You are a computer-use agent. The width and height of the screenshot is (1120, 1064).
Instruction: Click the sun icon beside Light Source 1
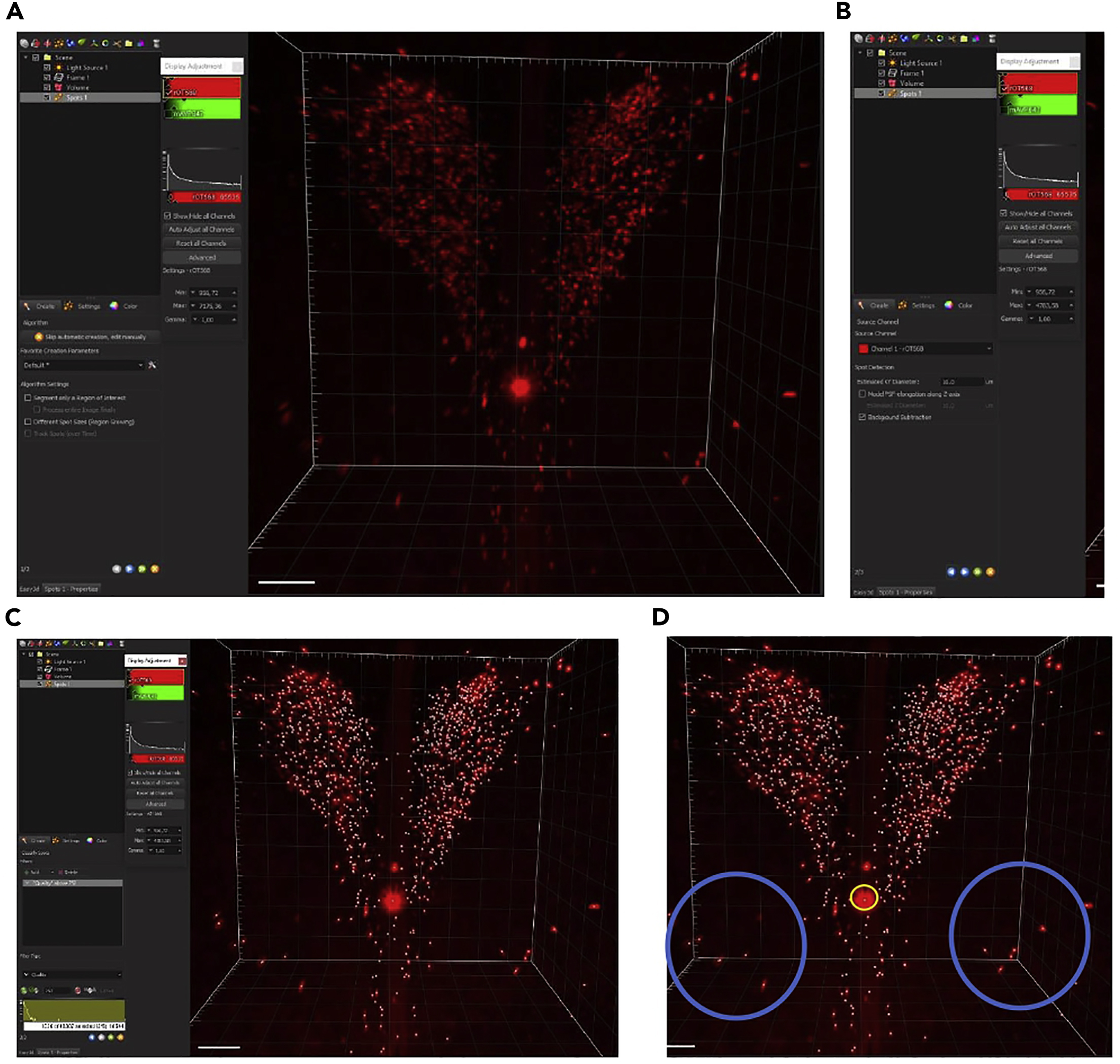[58, 67]
